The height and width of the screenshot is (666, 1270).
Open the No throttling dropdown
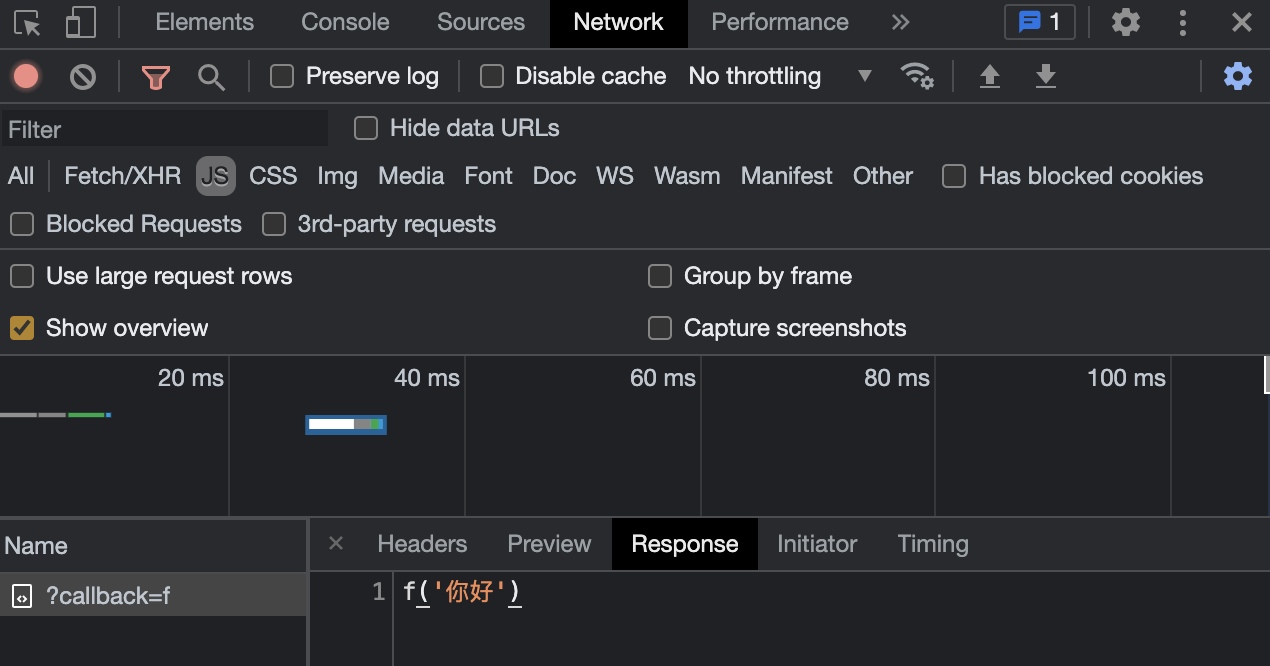click(x=780, y=76)
